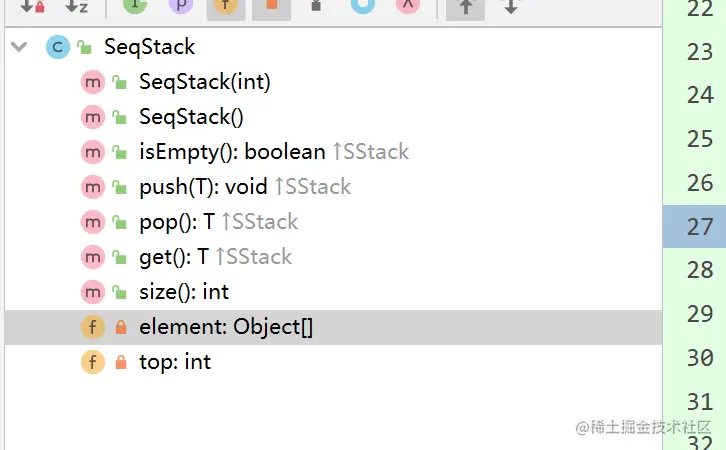Select the top: int field
The height and width of the screenshot is (450, 726).
pos(175,362)
